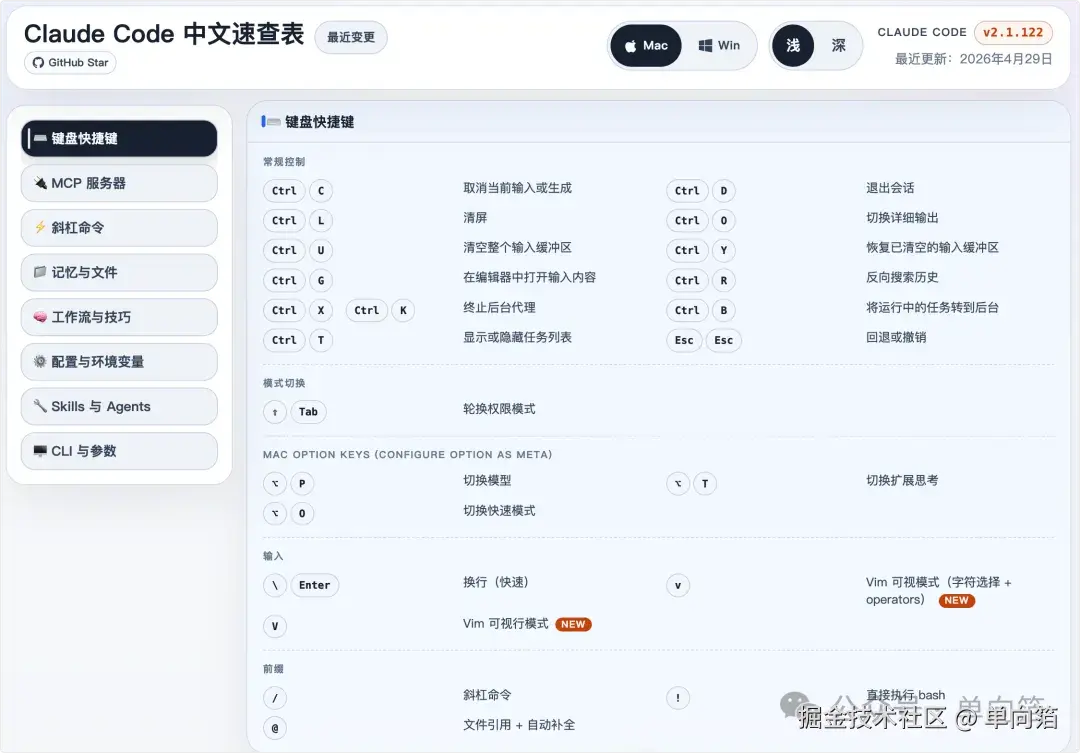Switch platform to Win

tap(718, 45)
